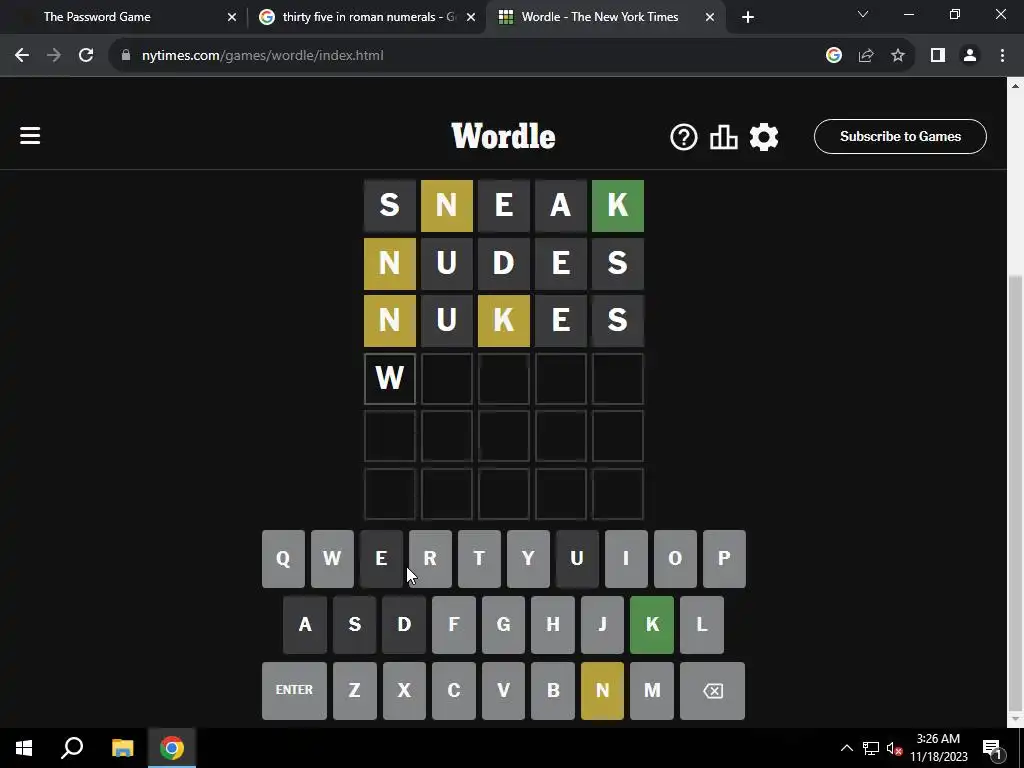
Task: Tap the O key on Wordle keyboard
Action: 675,559
